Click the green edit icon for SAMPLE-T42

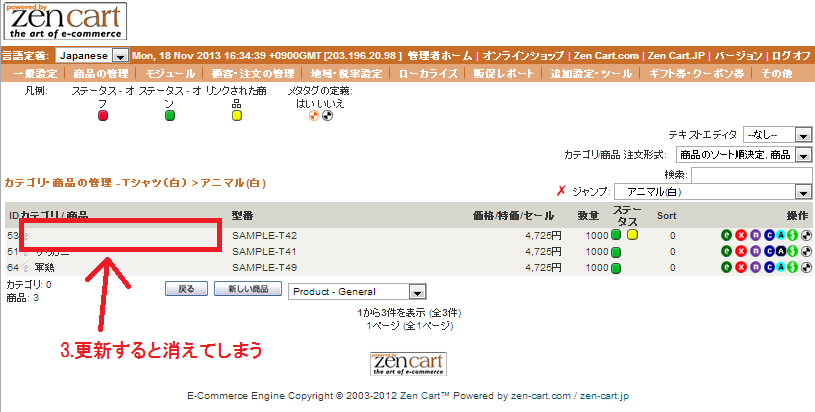(x=727, y=236)
